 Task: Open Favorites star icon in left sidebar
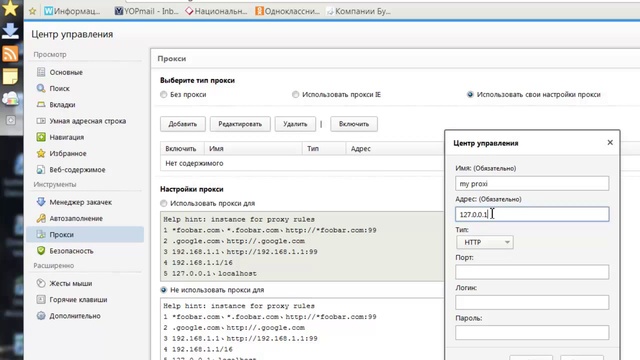(10, 8)
